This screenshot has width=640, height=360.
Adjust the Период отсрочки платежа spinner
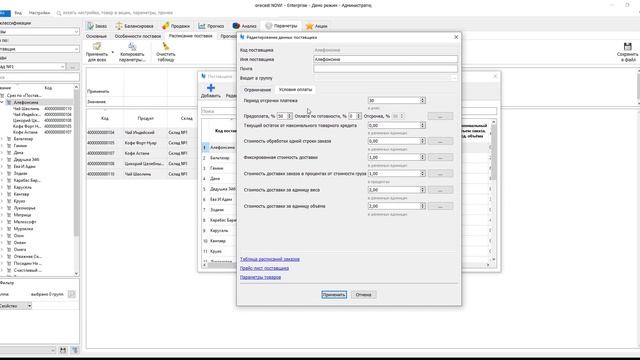[x=422, y=100]
